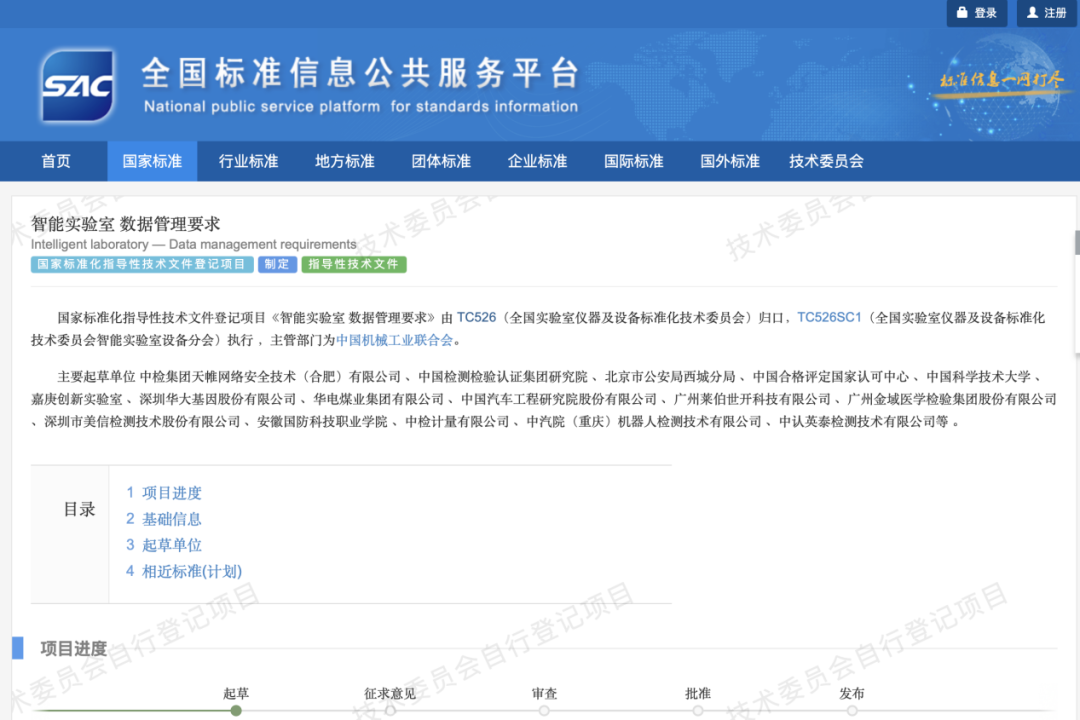1080x720 pixels.
Task: Open the 技术委员会 navigation tab
Action: pyautogui.click(x=827, y=161)
